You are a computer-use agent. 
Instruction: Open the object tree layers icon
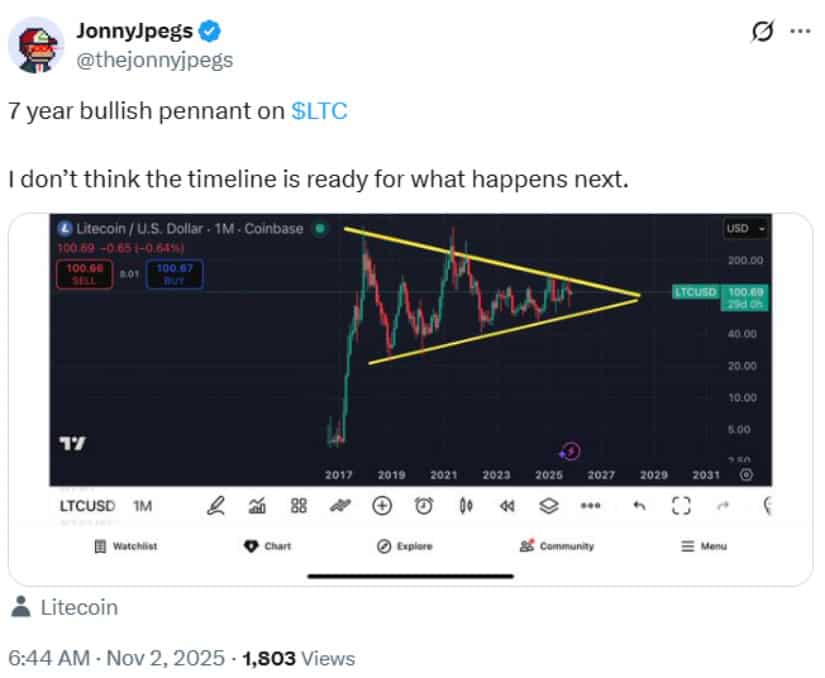547,507
